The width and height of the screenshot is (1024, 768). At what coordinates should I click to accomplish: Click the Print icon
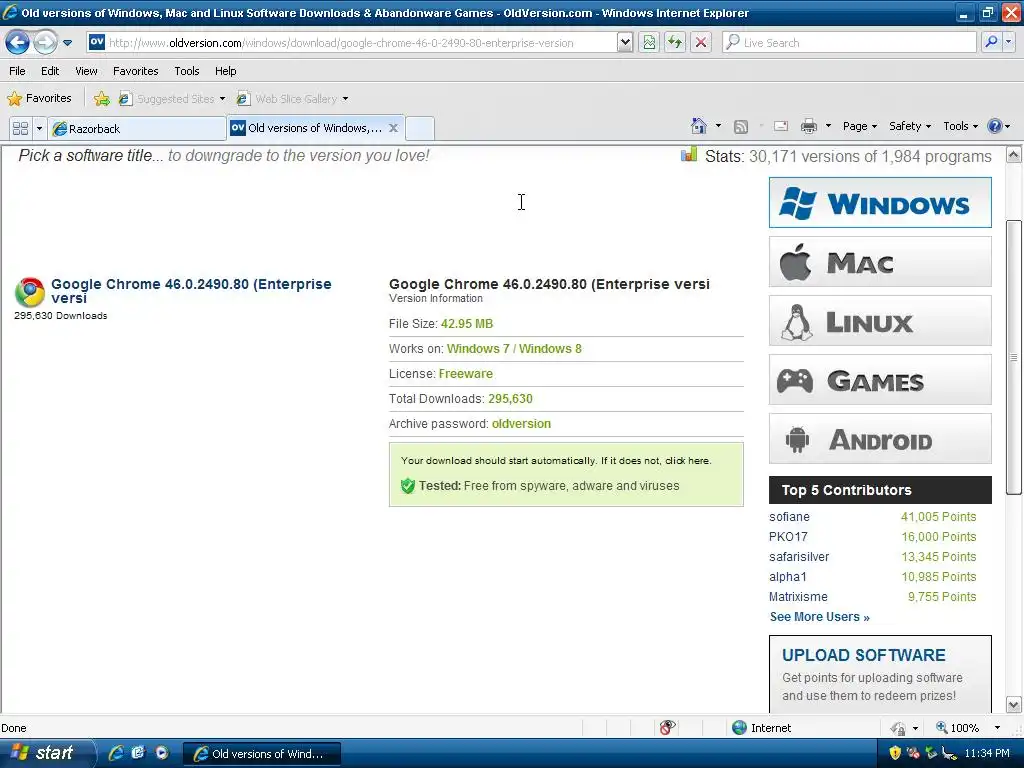tap(808, 126)
